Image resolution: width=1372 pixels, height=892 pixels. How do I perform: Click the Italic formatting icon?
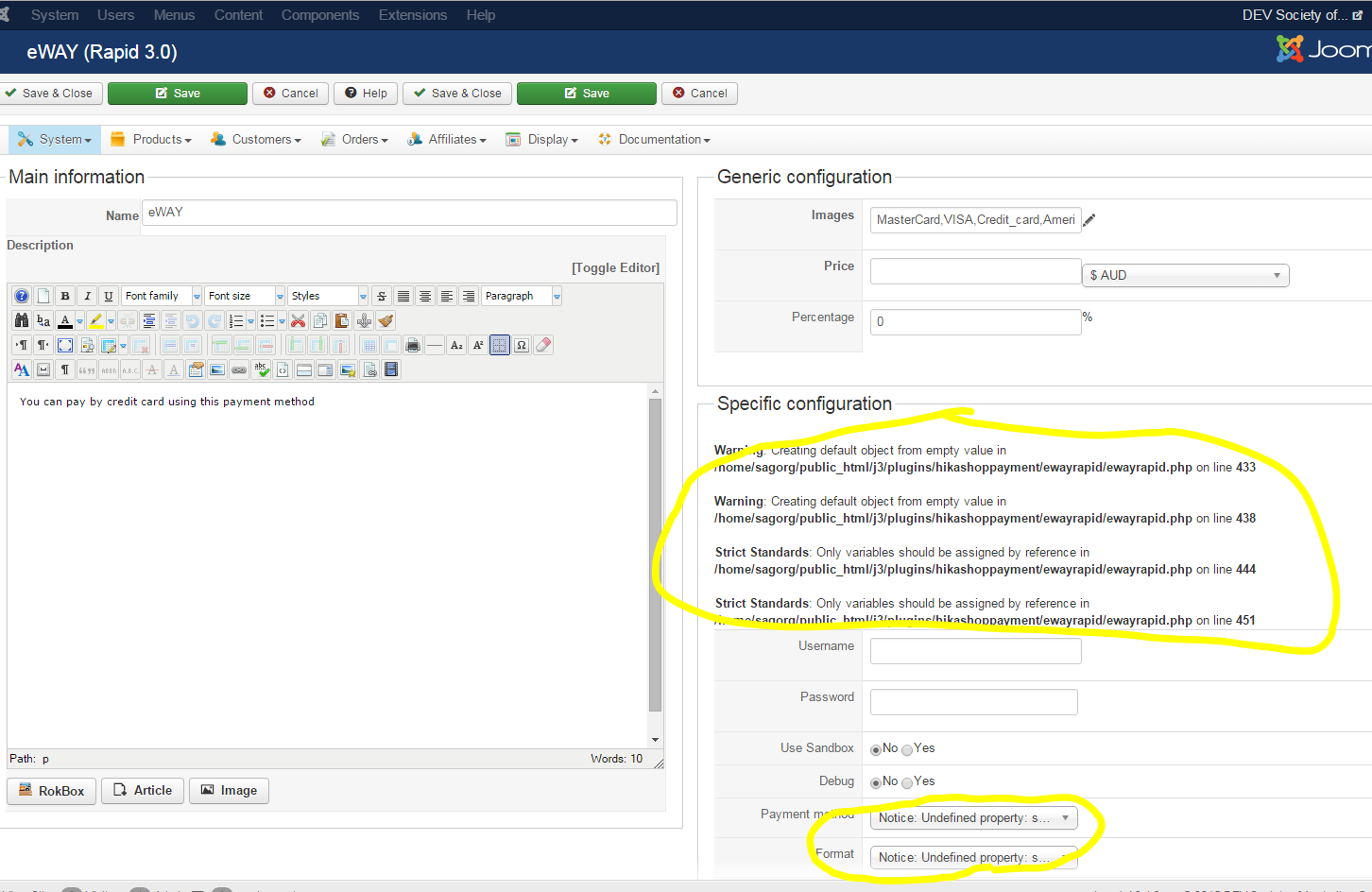coord(87,296)
